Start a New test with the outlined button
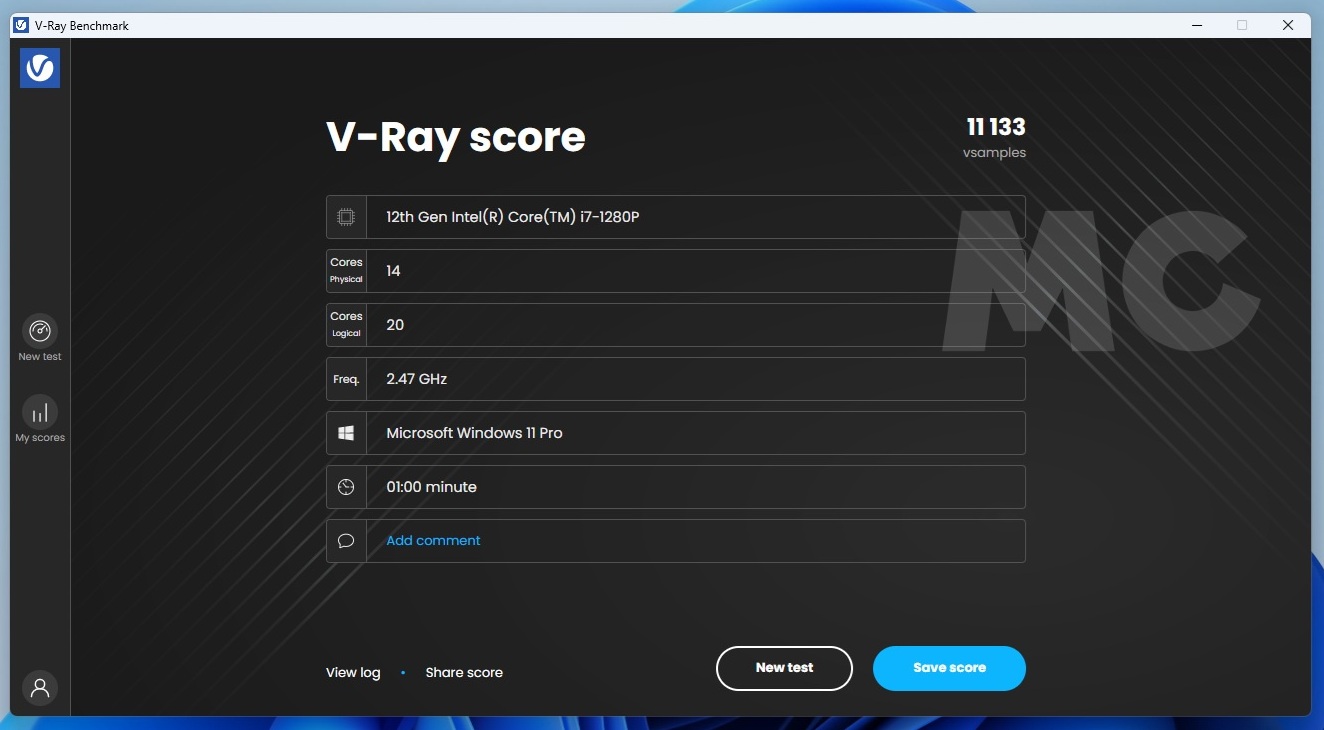The height and width of the screenshot is (730, 1324). point(784,668)
